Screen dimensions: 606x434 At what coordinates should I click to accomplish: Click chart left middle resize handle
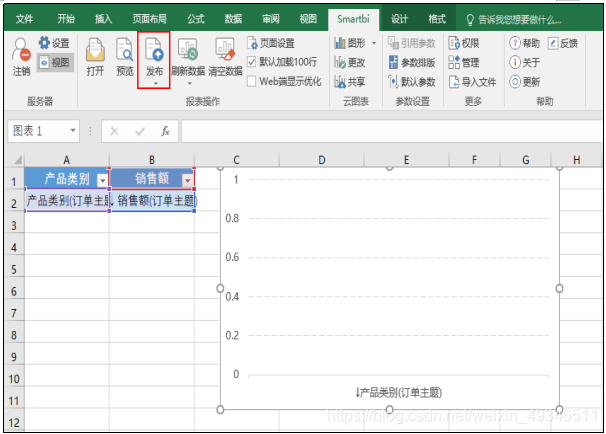(220, 288)
